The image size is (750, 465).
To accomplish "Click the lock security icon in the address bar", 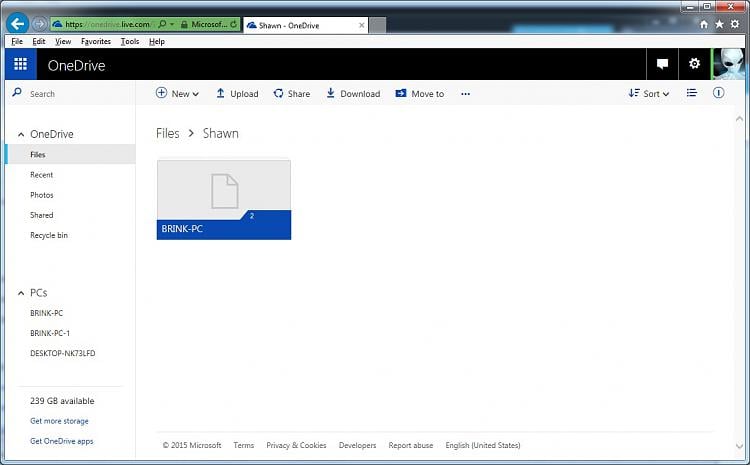I will (x=184, y=24).
